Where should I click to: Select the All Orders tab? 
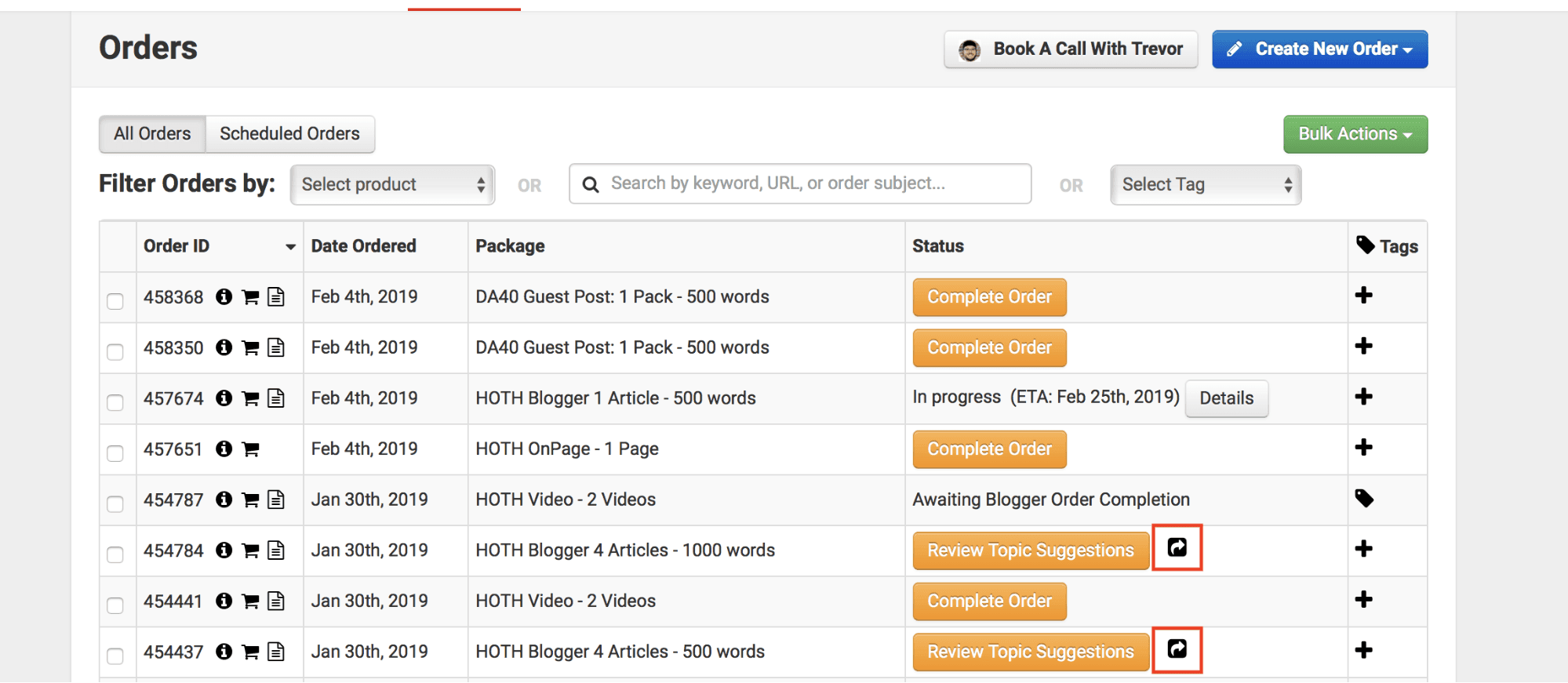[x=152, y=134]
